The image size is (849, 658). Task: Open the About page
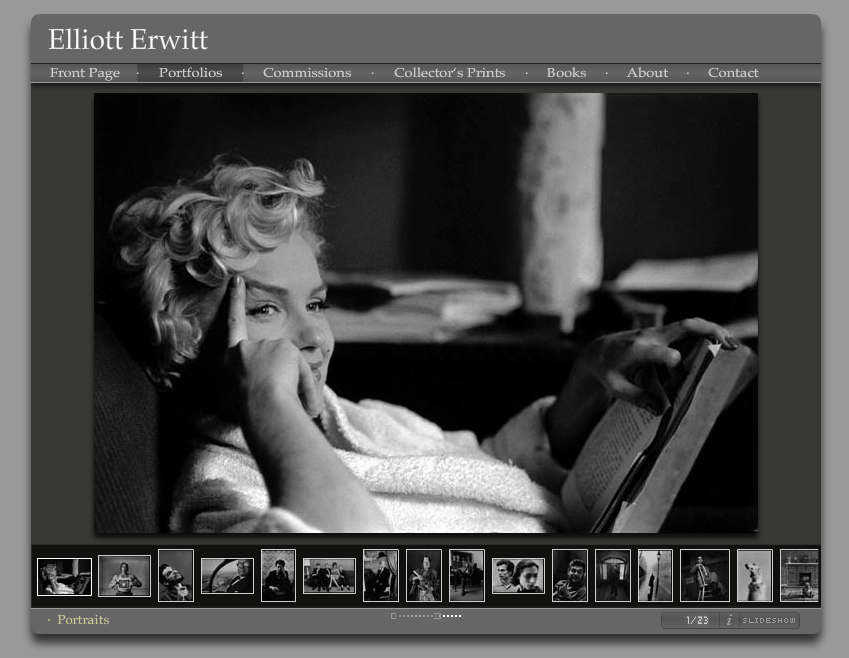tap(647, 73)
